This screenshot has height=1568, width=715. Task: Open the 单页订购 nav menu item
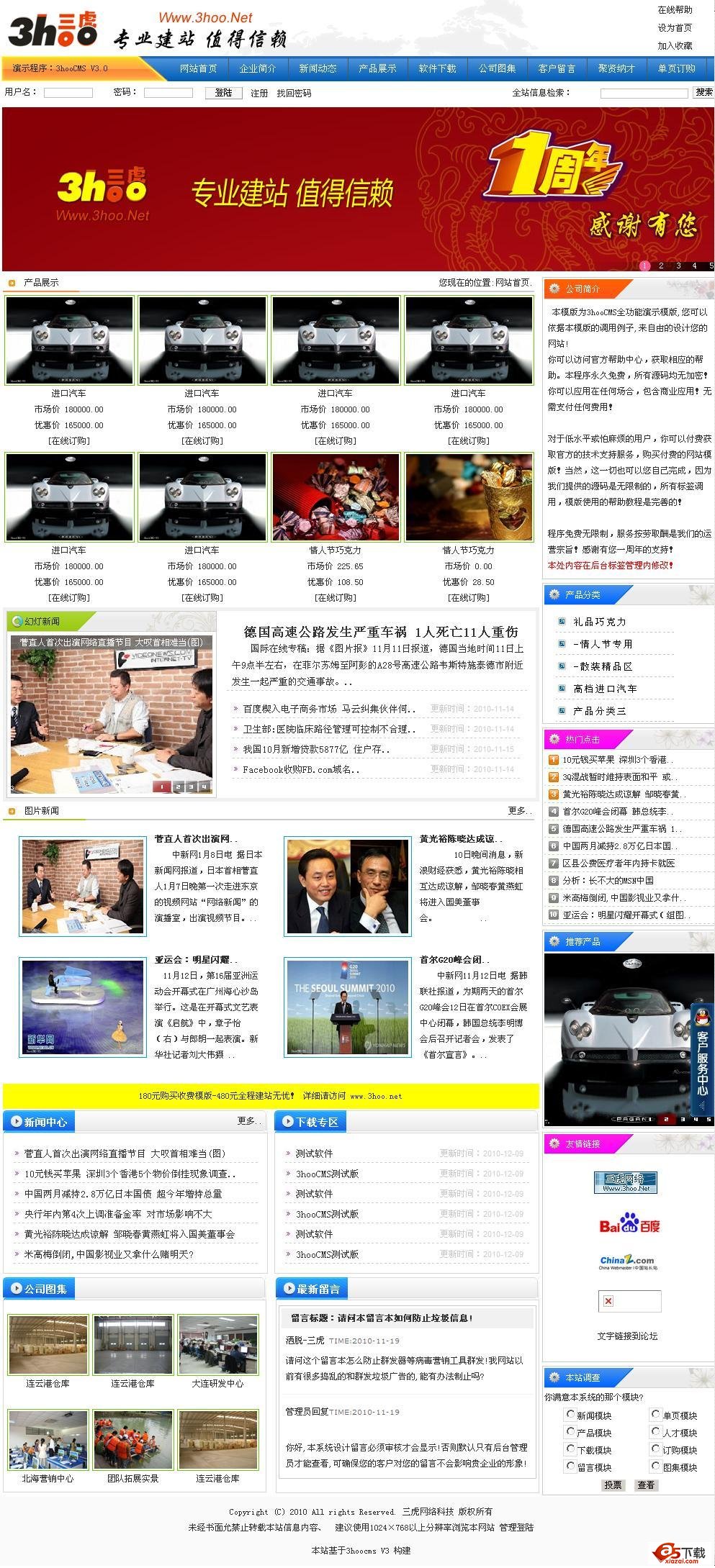tap(676, 68)
